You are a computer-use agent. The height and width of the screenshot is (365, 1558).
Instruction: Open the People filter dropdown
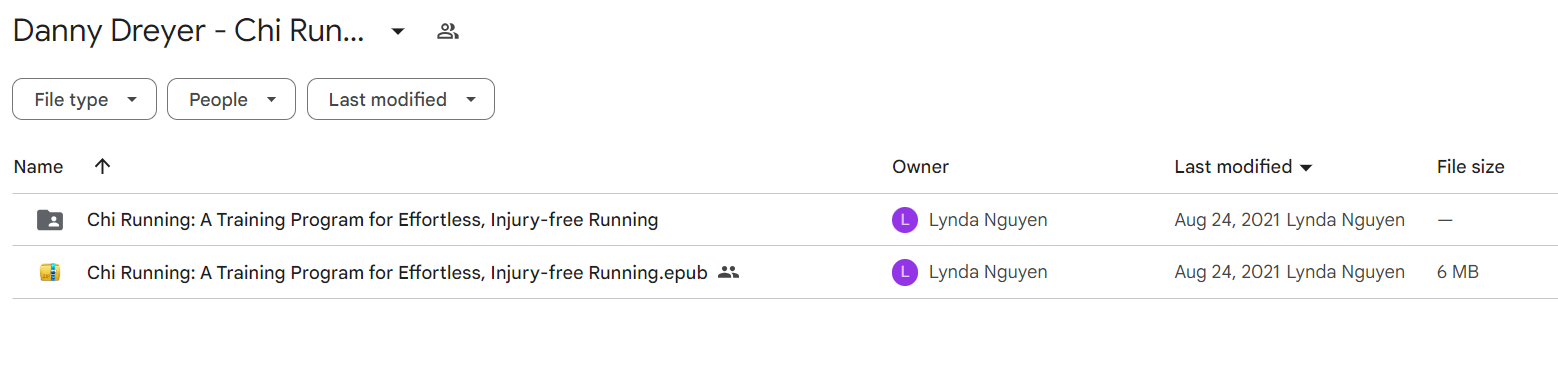pyautogui.click(x=231, y=100)
